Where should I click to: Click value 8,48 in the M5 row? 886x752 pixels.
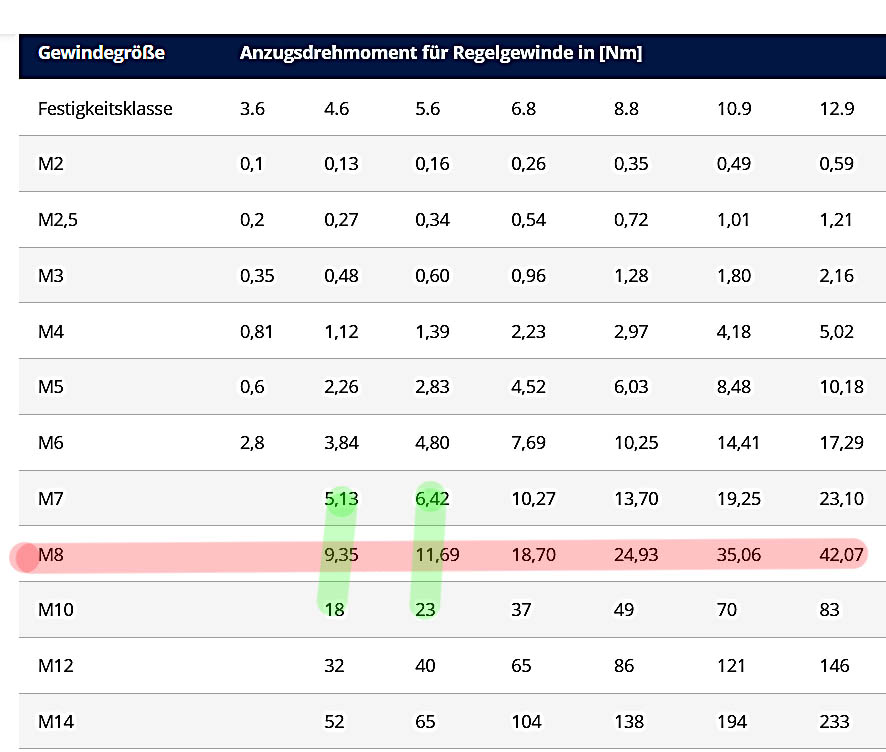(733, 387)
